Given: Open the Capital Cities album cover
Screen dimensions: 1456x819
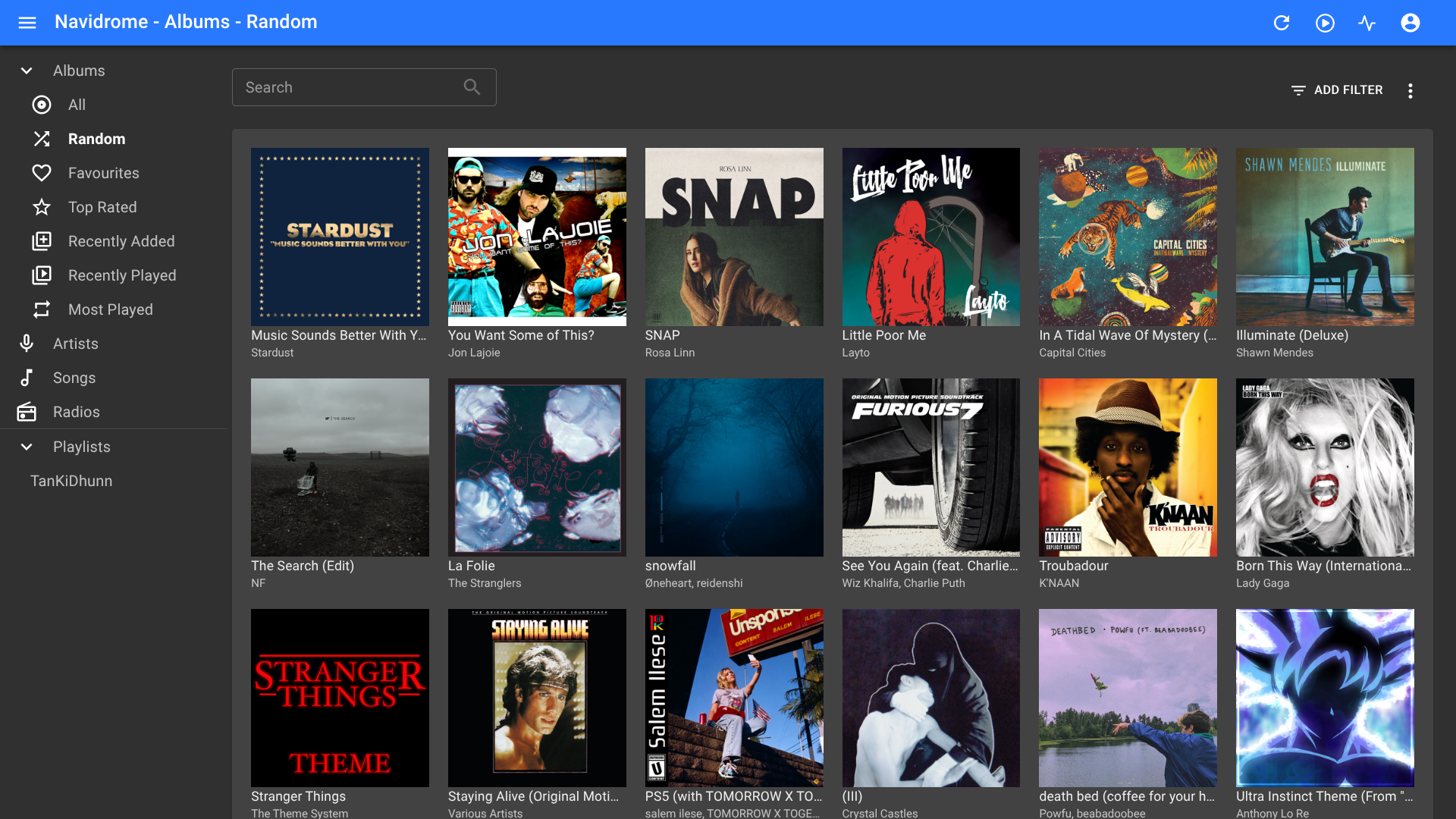Looking at the screenshot, I should [1128, 237].
